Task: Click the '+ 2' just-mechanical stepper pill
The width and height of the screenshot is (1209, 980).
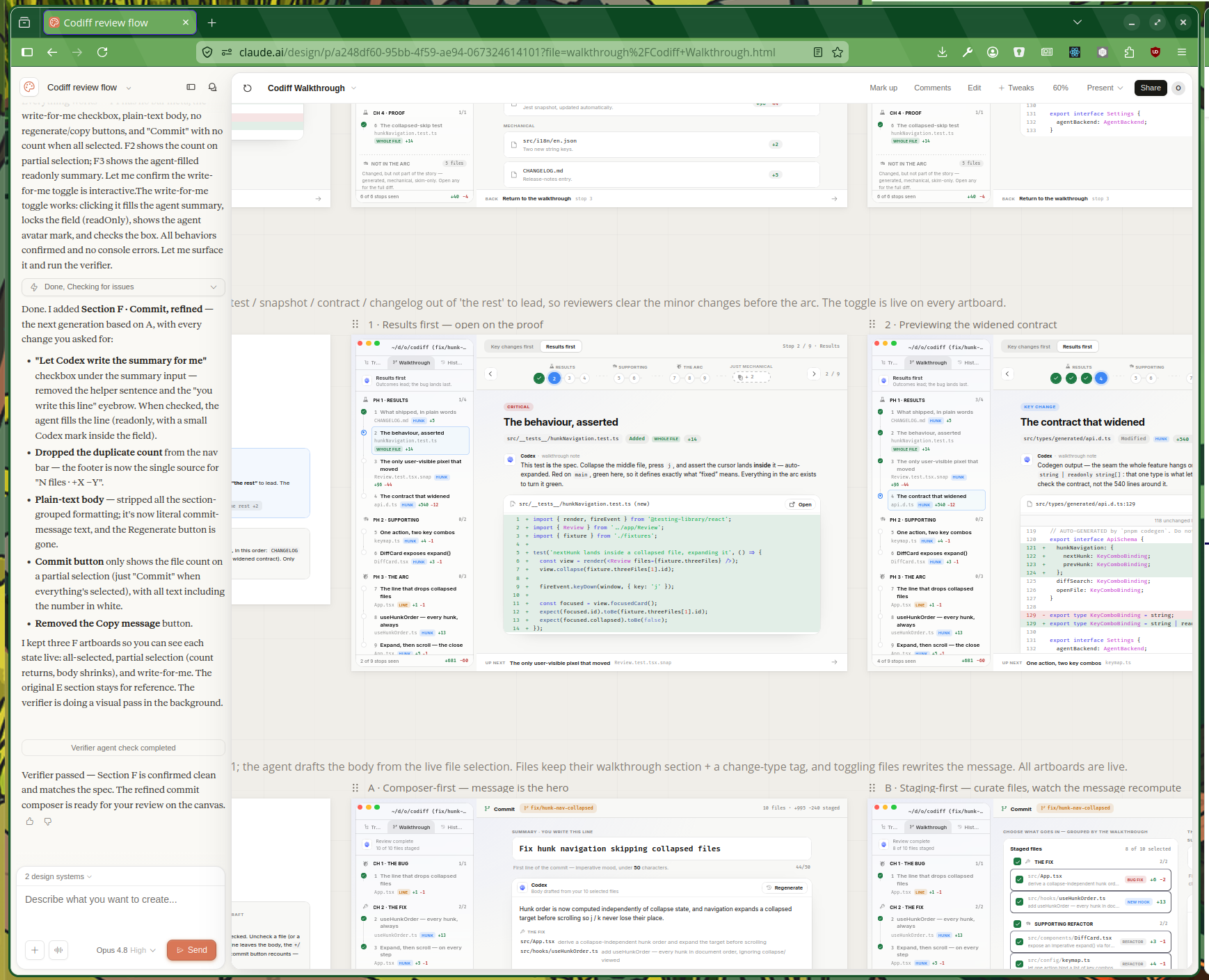Action: [x=751, y=377]
